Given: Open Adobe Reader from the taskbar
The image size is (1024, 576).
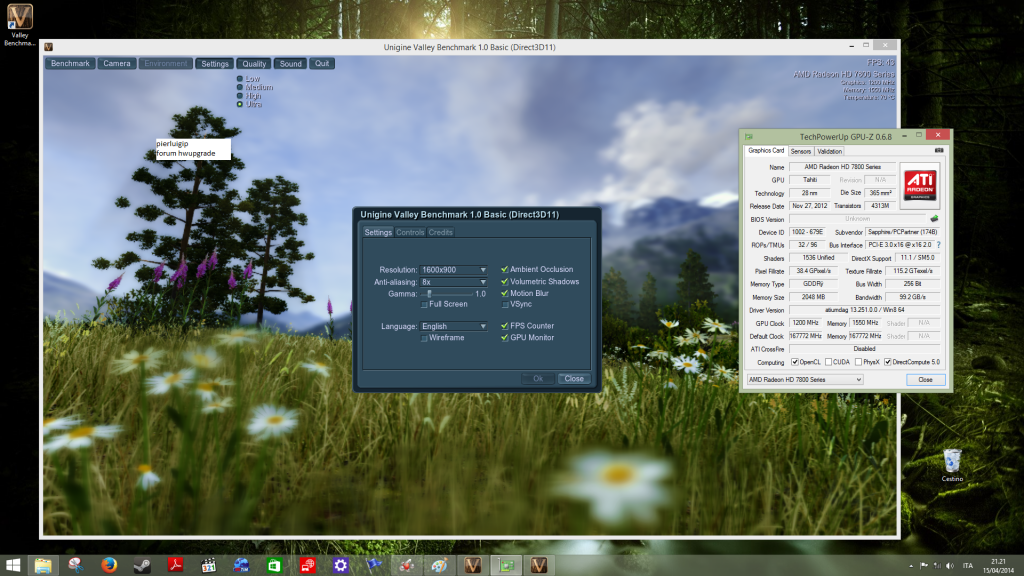Looking at the screenshot, I should point(173,565).
